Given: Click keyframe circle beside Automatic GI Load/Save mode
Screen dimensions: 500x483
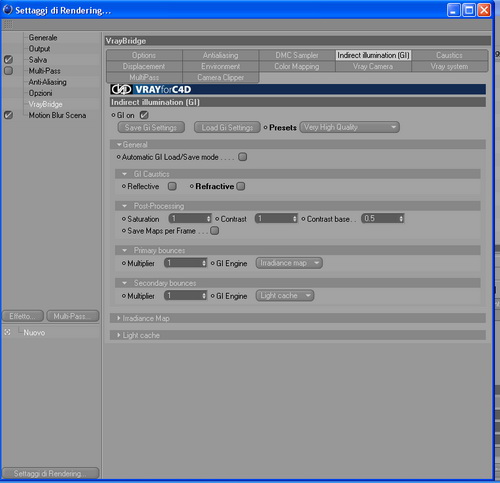Looking at the screenshot, I should (118, 157).
